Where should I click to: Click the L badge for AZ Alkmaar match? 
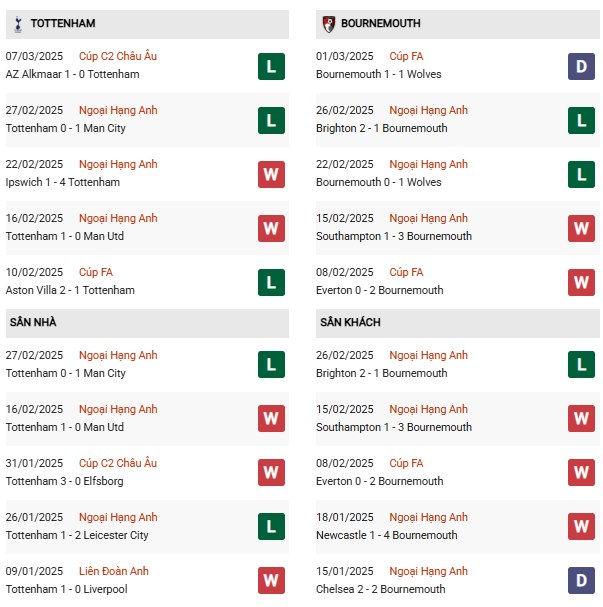(271, 66)
